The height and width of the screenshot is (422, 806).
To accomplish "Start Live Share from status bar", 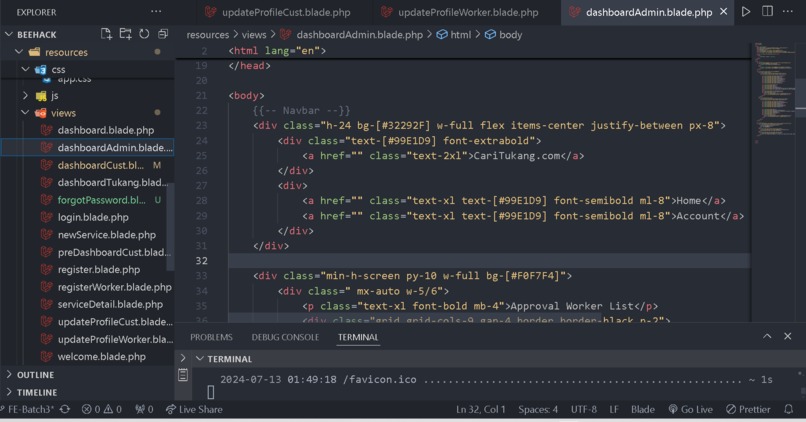I will pos(194,409).
